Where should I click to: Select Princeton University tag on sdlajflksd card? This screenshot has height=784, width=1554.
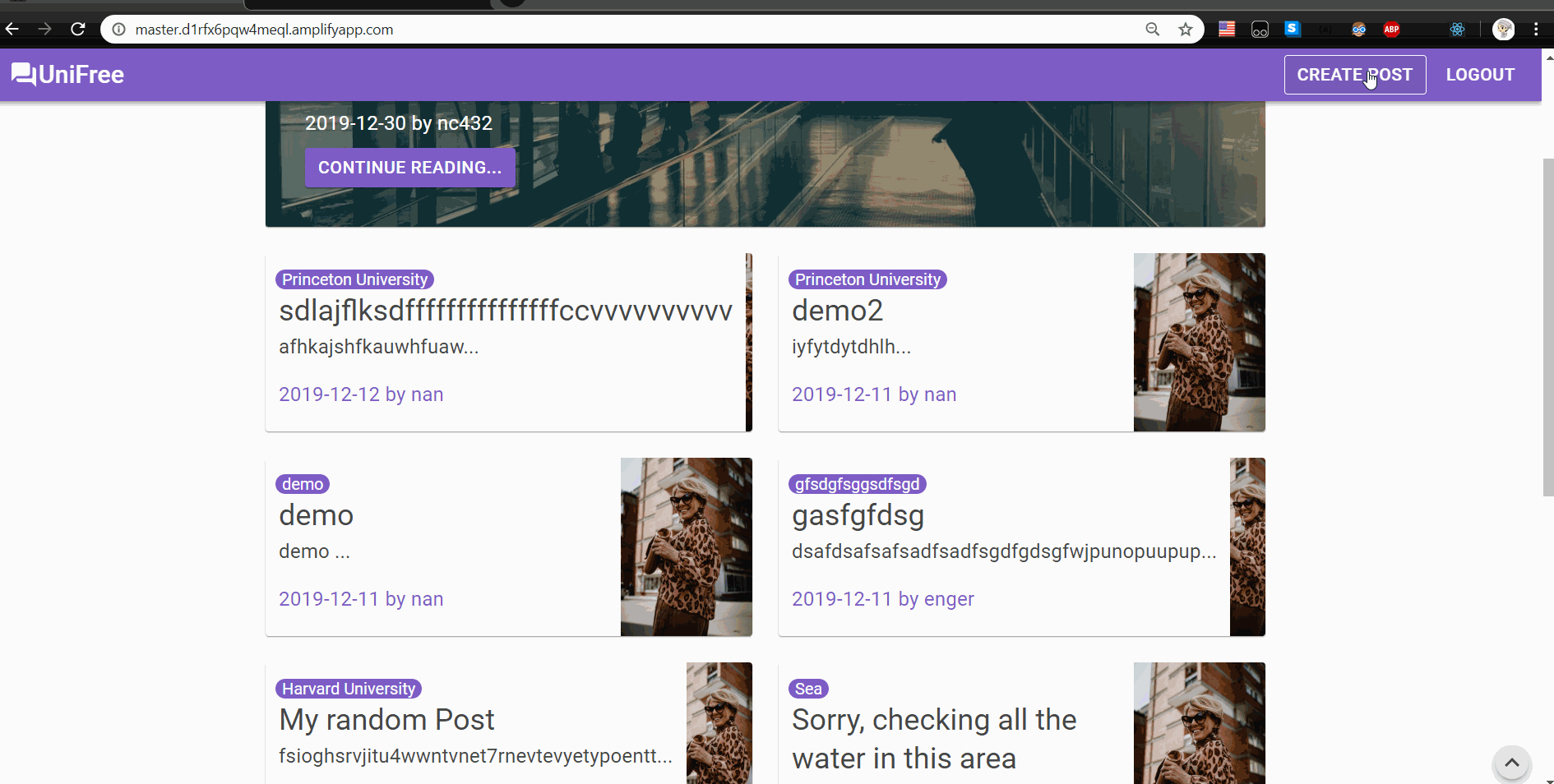click(354, 279)
